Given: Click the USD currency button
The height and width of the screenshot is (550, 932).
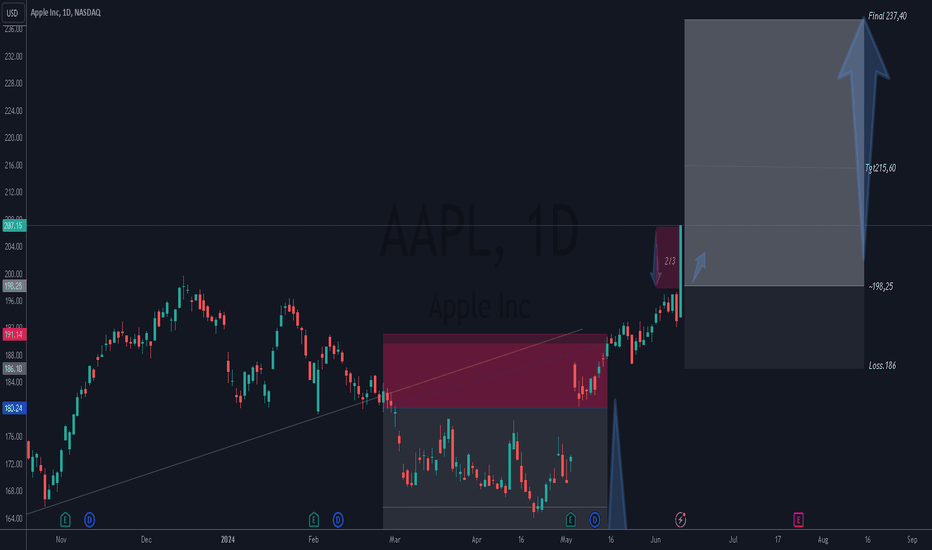Looking at the screenshot, I should click(12, 12).
